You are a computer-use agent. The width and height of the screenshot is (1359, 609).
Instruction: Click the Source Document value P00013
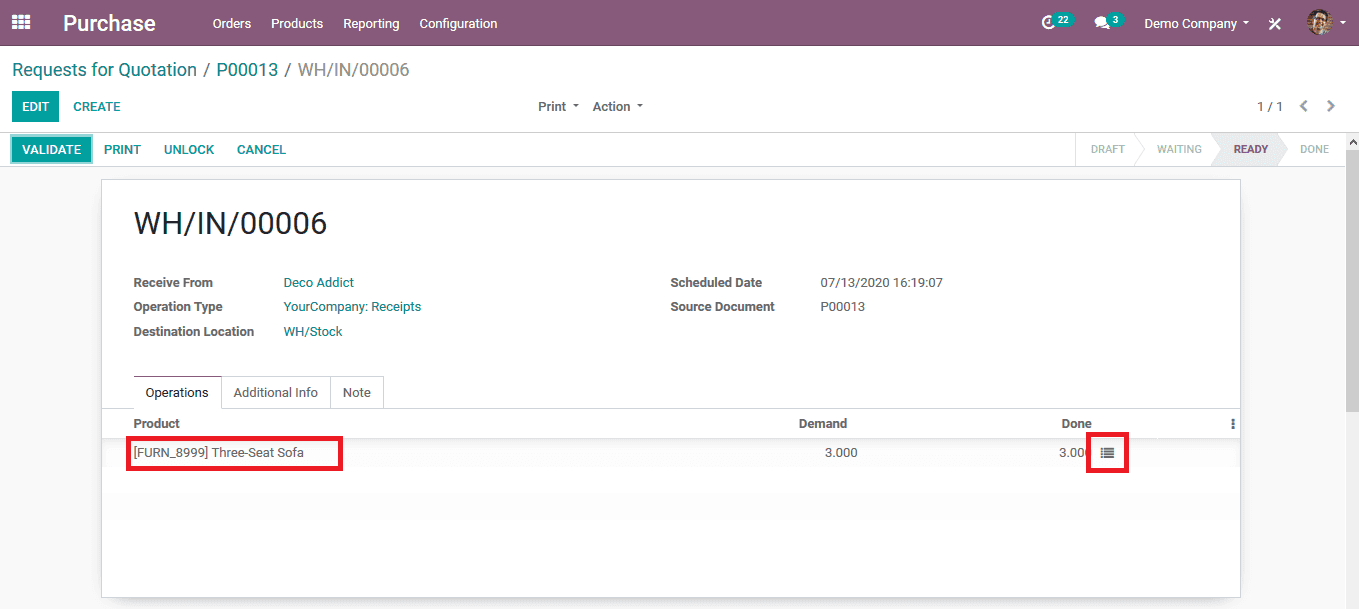(x=843, y=307)
